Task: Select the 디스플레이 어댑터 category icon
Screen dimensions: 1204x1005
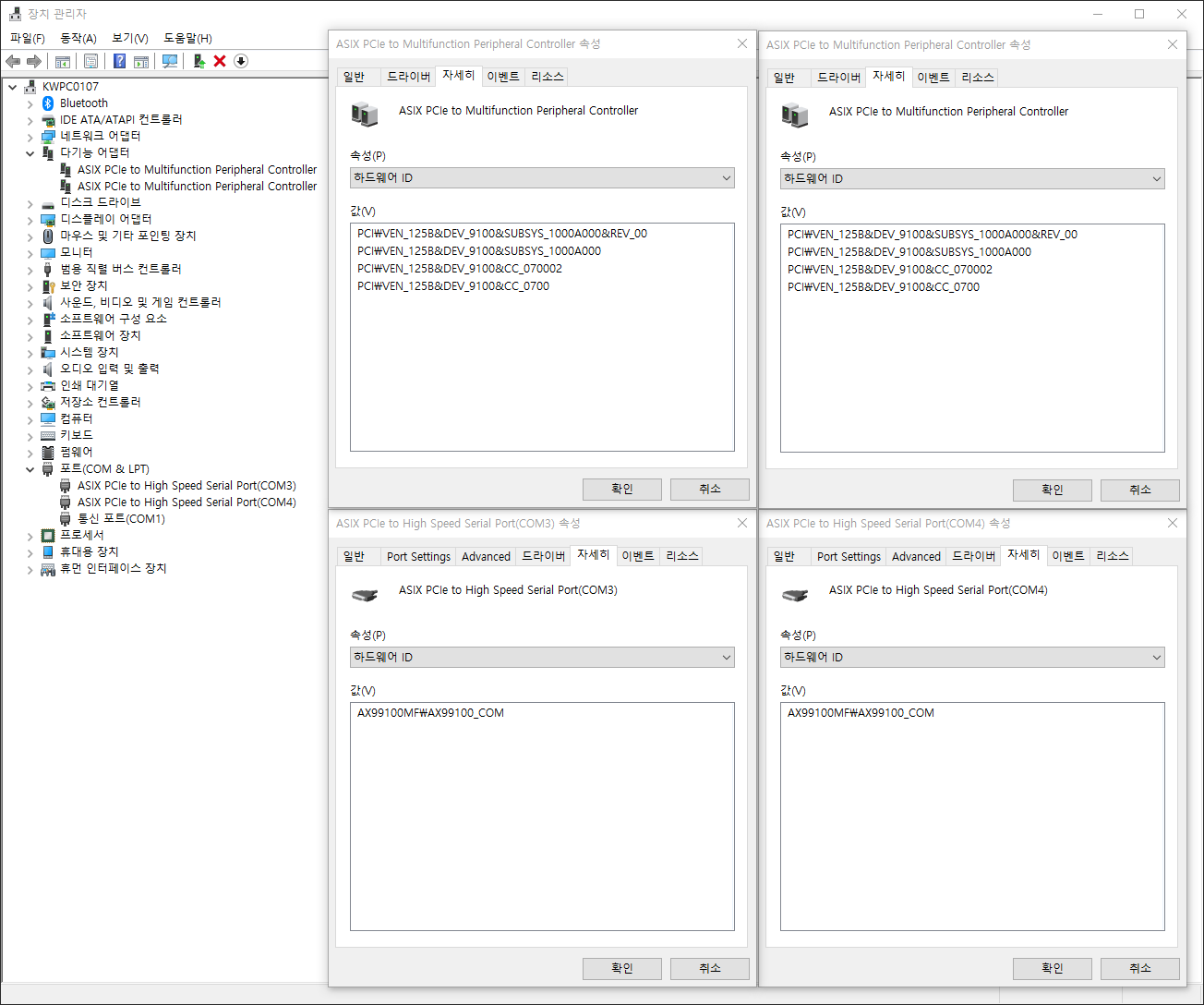Action: (48, 220)
